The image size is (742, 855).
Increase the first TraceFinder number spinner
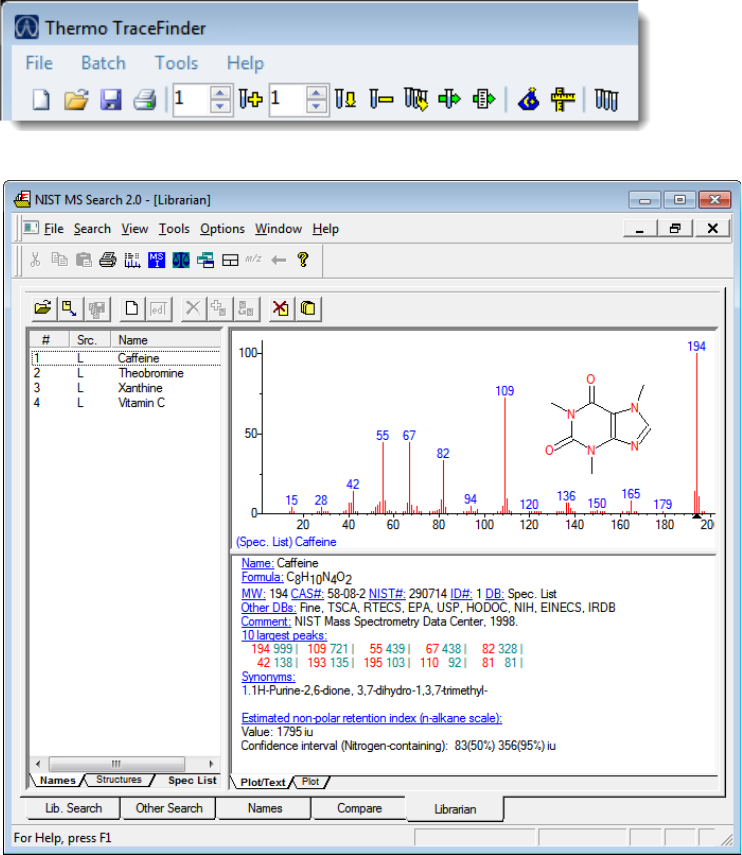coord(220,93)
